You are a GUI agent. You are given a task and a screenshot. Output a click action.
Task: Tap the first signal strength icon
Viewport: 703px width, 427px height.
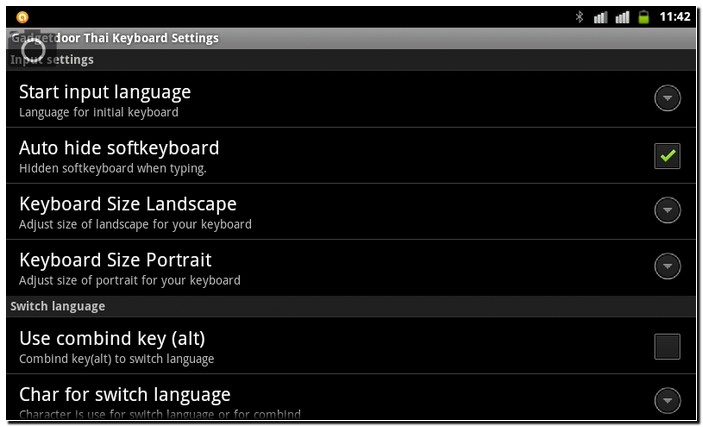[600, 17]
